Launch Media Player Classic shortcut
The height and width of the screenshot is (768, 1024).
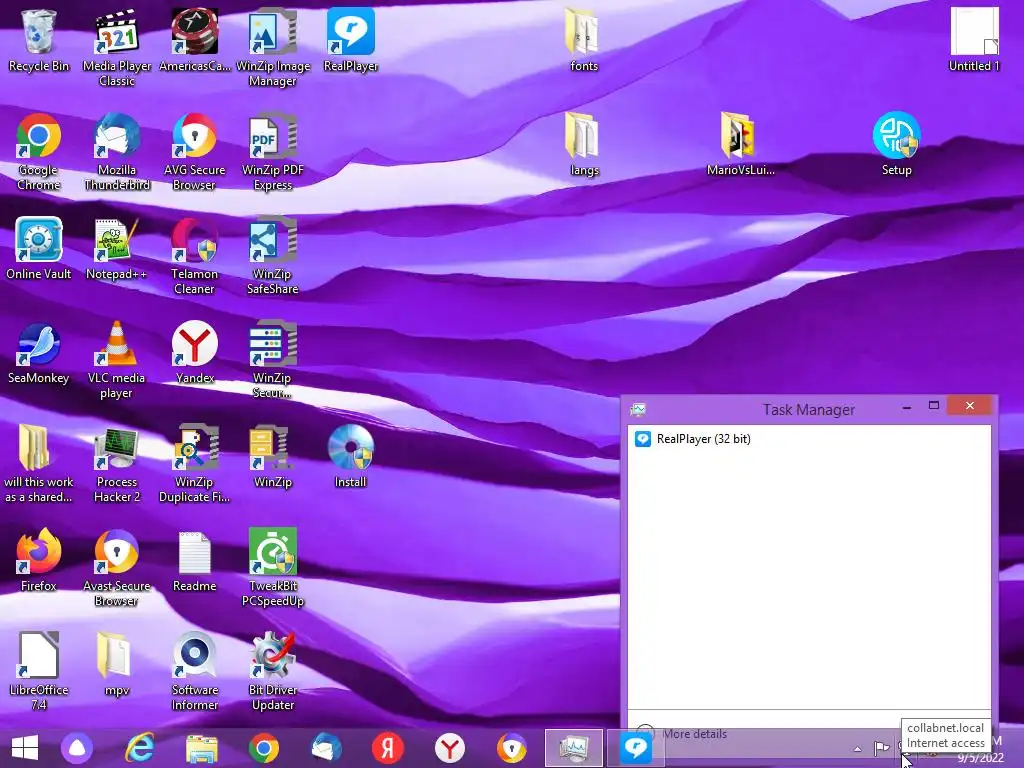117,47
